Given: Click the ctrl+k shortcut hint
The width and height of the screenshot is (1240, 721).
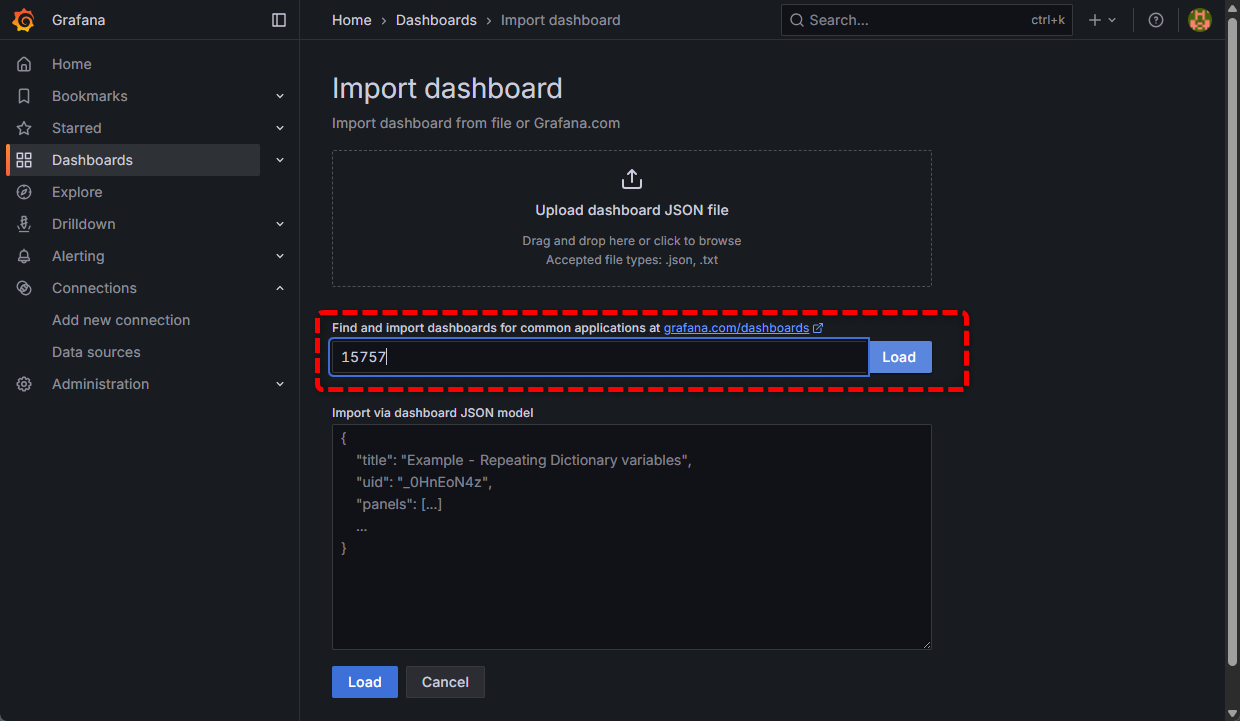Looking at the screenshot, I should click(x=1048, y=20).
